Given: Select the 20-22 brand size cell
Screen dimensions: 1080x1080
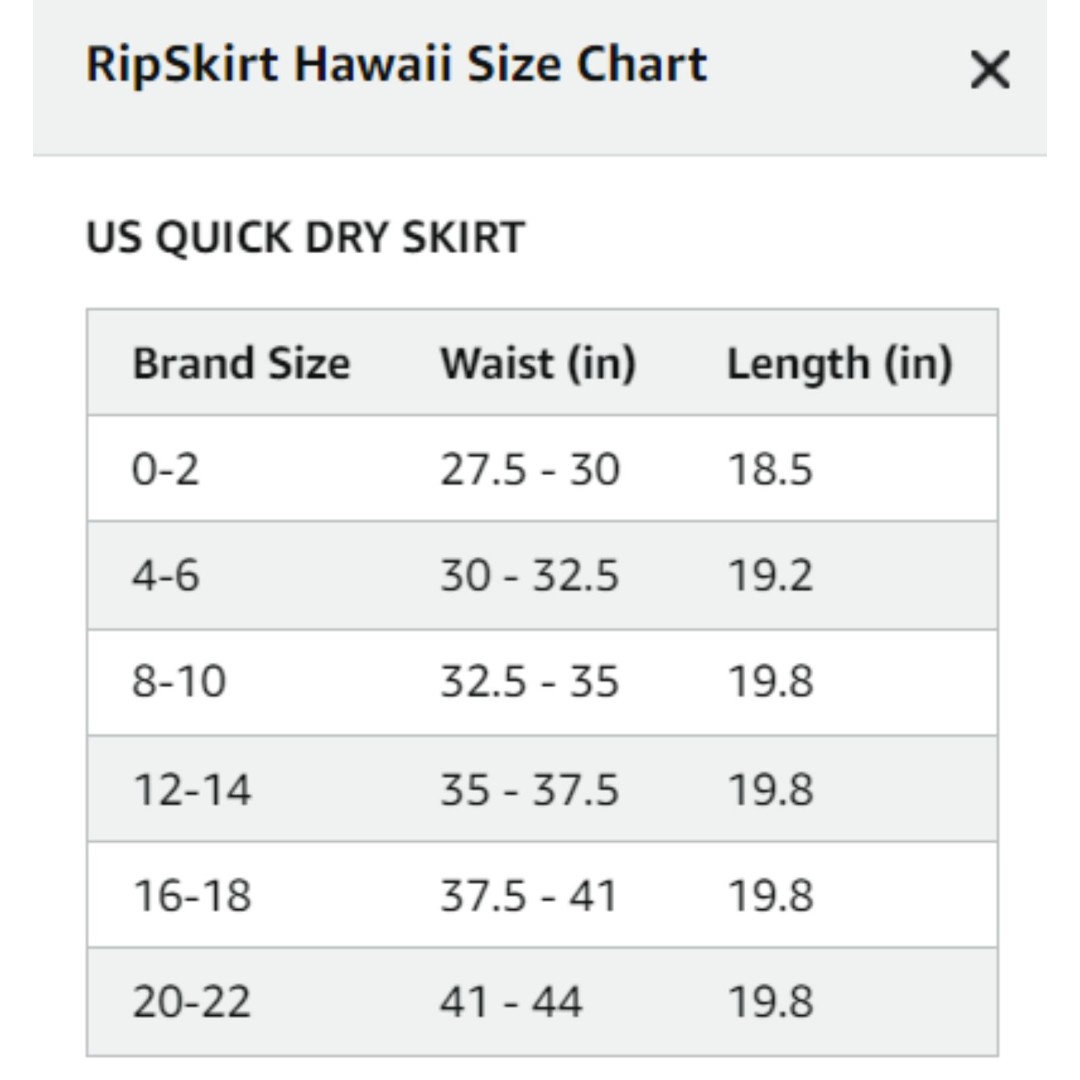Looking at the screenshot, I should coord(191,1001).
